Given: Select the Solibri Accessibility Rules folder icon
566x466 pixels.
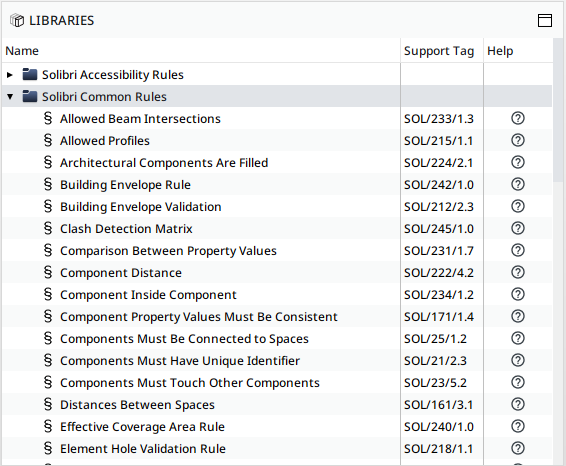Looking at the screenshot, I should [x=30, y=74].
